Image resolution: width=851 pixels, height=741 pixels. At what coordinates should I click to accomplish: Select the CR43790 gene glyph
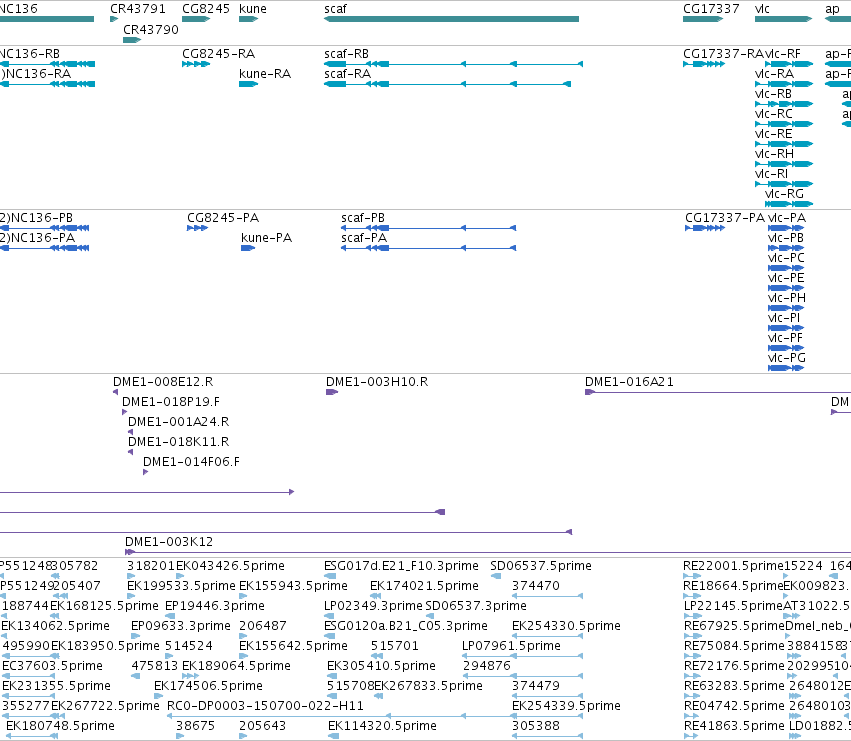pyautogui.click(x=132, y=40)
